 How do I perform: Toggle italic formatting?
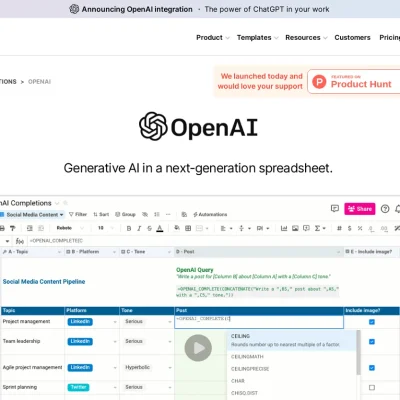tap(139, 228)
